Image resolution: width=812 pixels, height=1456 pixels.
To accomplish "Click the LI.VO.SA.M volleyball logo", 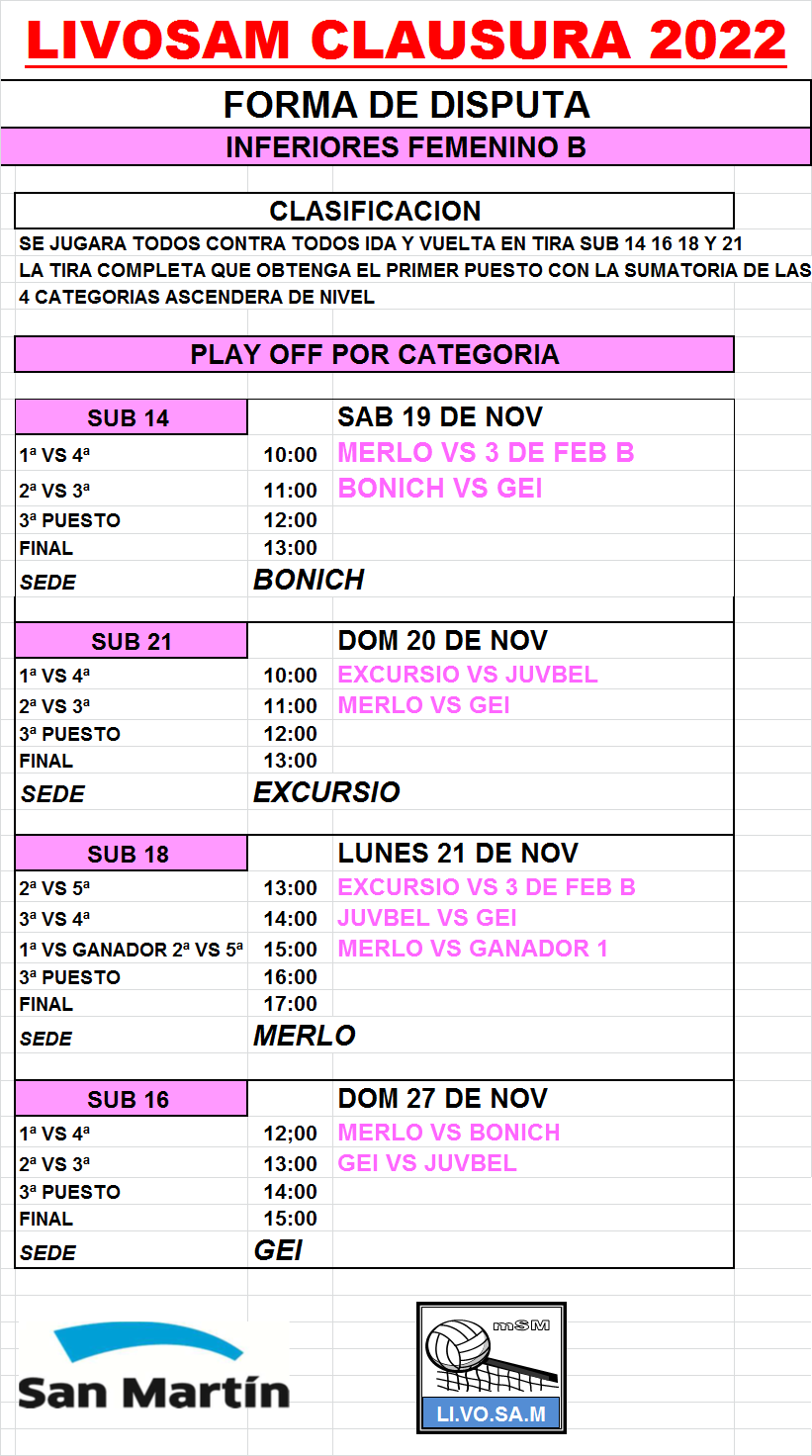I will [x=491, y=1367].
